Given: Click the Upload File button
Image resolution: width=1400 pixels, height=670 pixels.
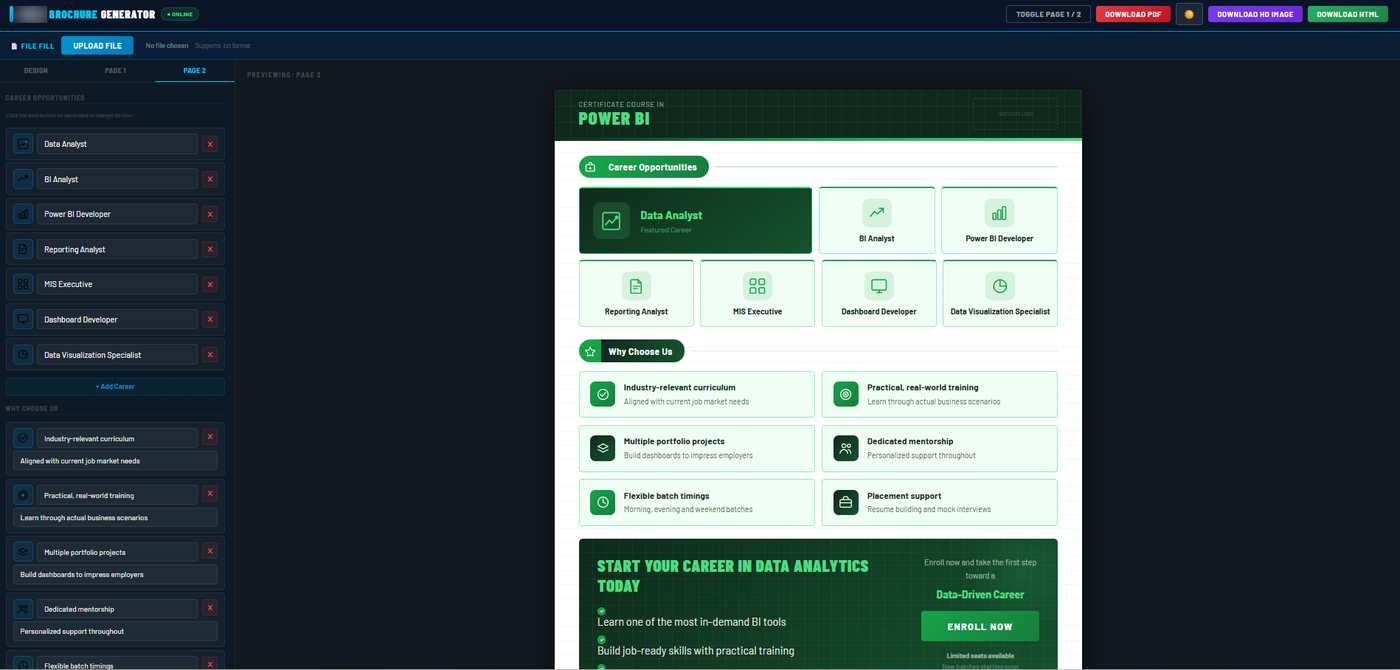Looking at the screenshot, I should click(97, 45).
